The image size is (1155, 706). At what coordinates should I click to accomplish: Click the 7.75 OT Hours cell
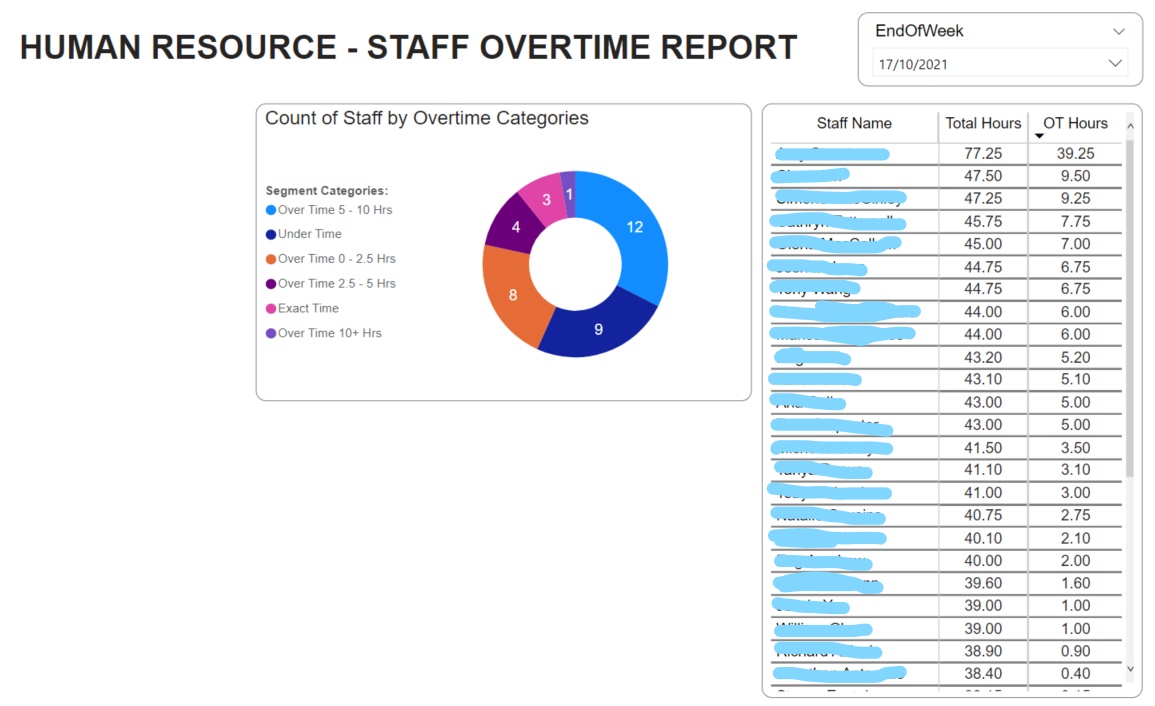click(x=1075, y=221)
